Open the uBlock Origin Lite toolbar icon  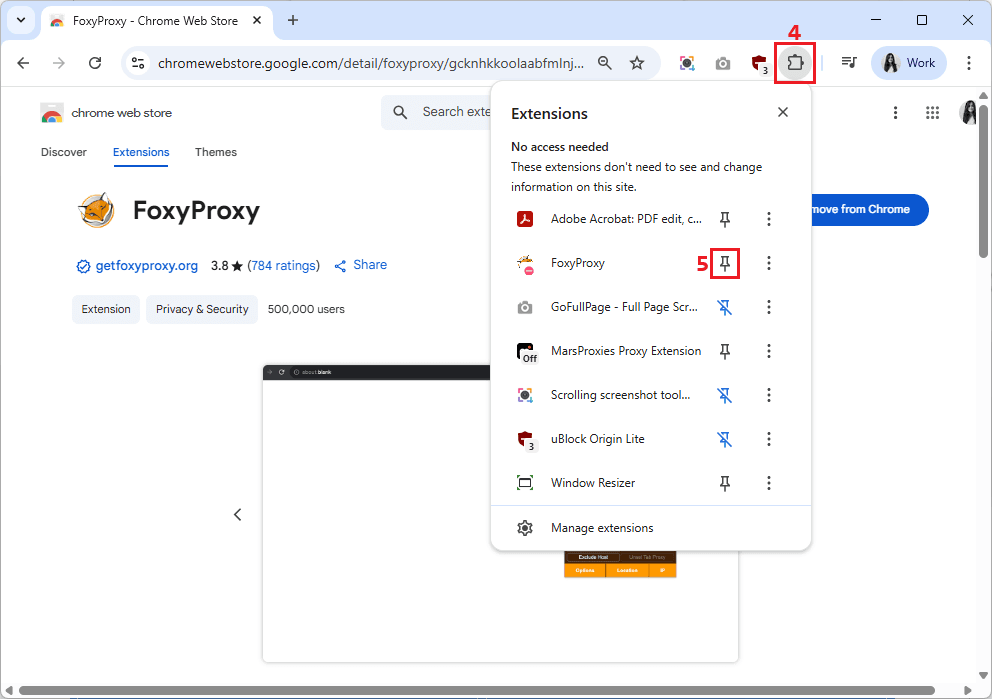coord(759,63)
